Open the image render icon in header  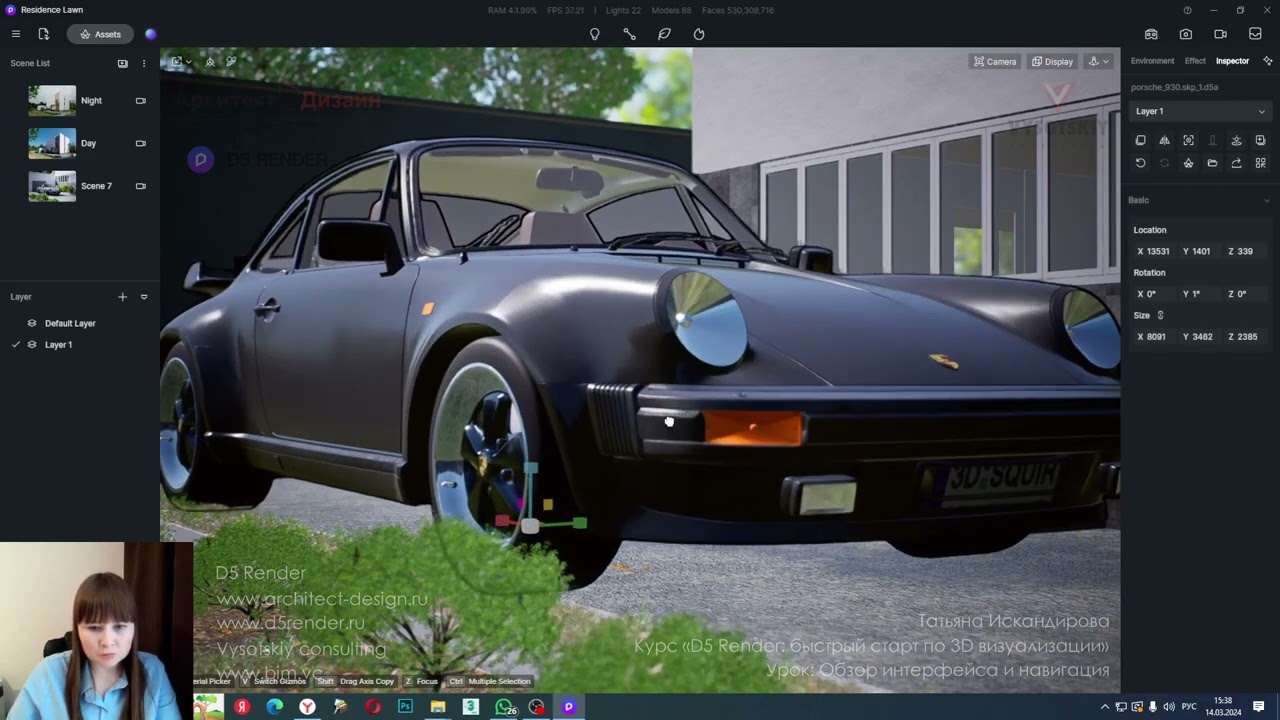pyautogui.click(x=1151, y=34)
